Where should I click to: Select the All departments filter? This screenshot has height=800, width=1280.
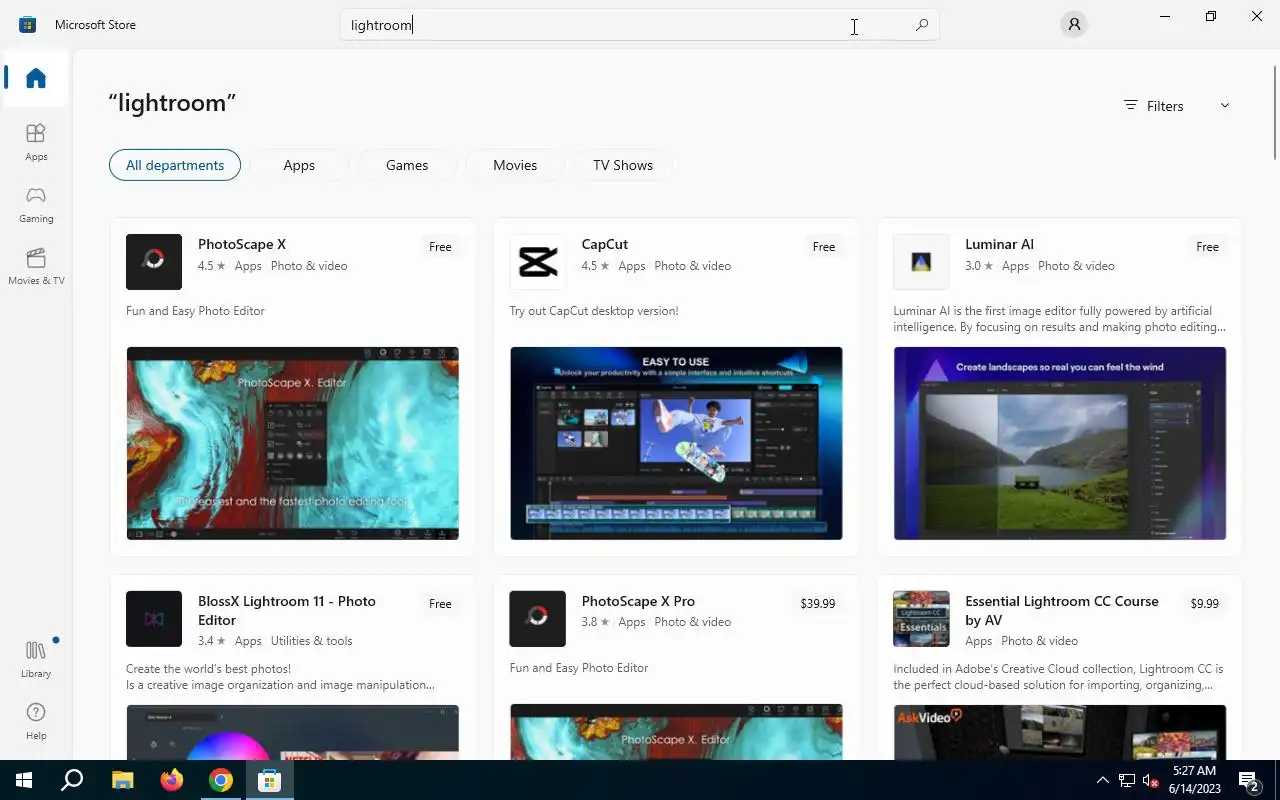(175, 165)
